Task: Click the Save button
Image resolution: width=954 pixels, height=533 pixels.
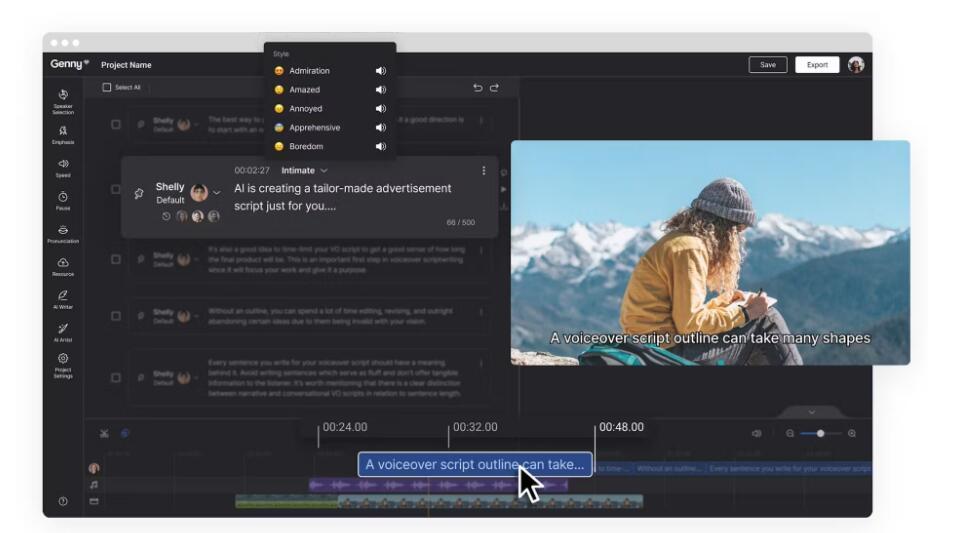Action: coord(768,64)
